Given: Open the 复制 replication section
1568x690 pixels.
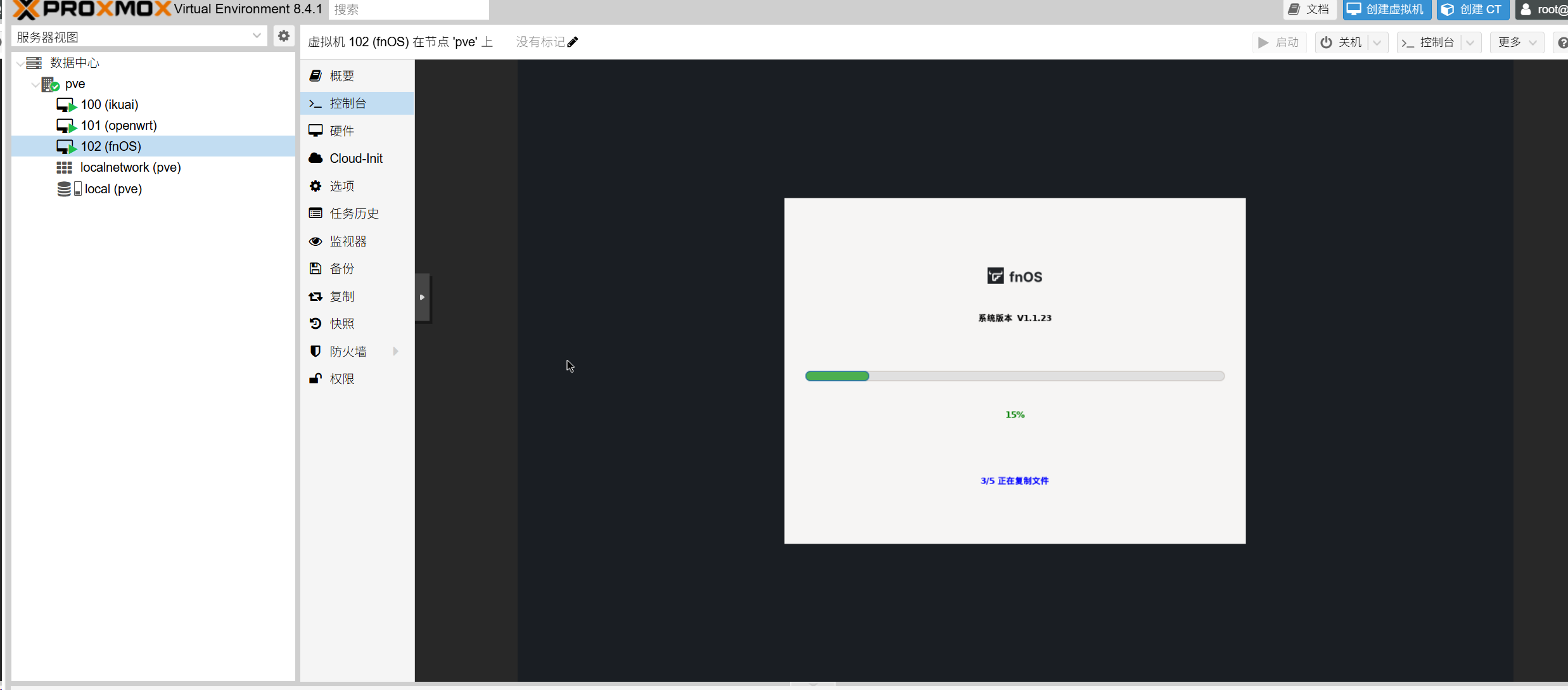Looking at the screenshot, I should point(342,297).
